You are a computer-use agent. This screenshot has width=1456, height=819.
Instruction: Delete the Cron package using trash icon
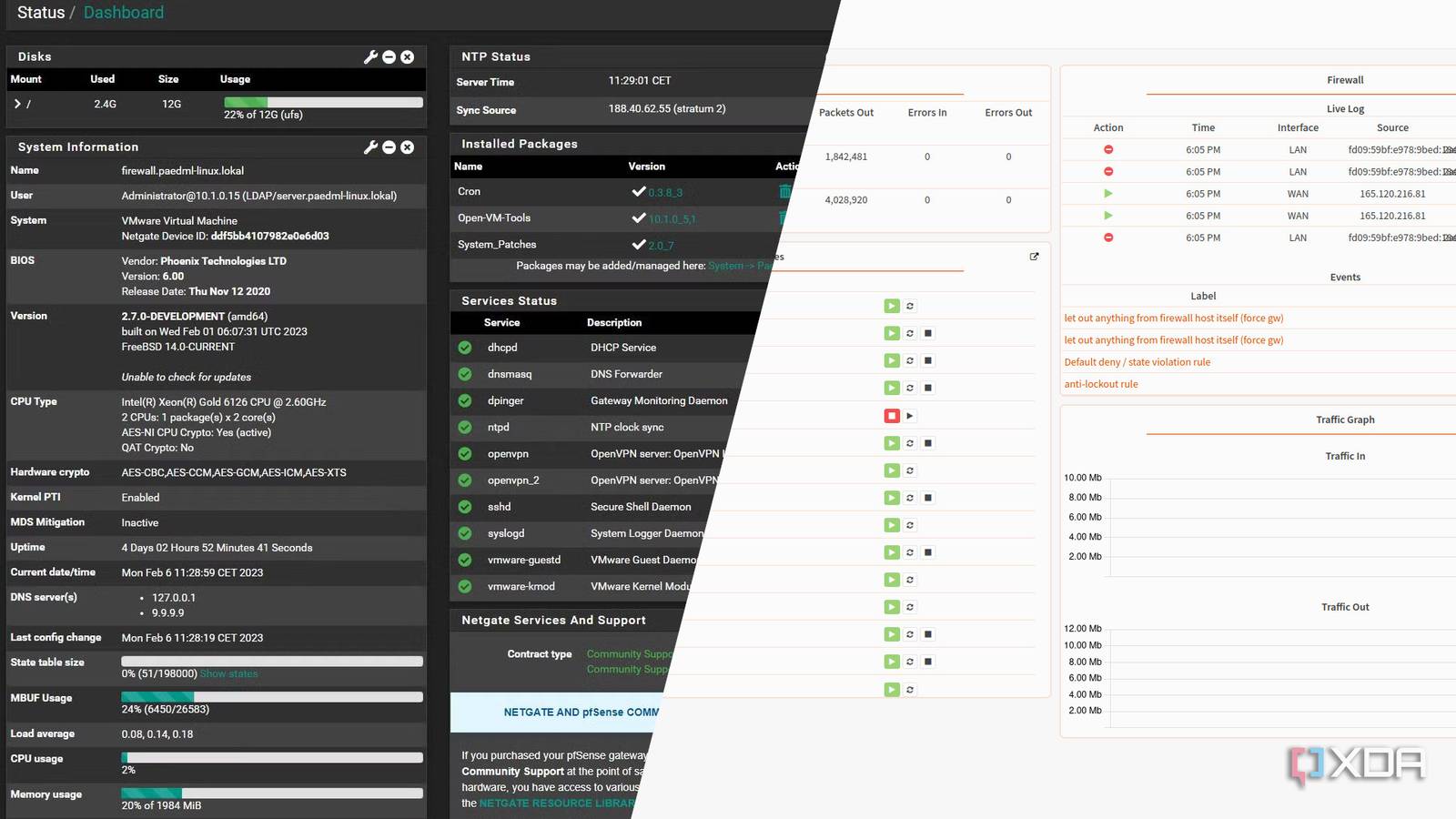[784, 191]
